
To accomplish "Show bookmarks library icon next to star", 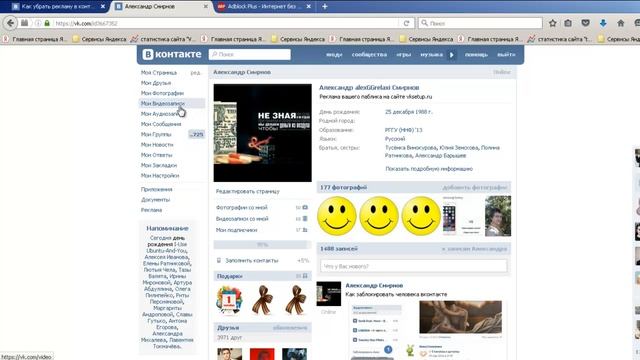I will (x=568, y=23).
